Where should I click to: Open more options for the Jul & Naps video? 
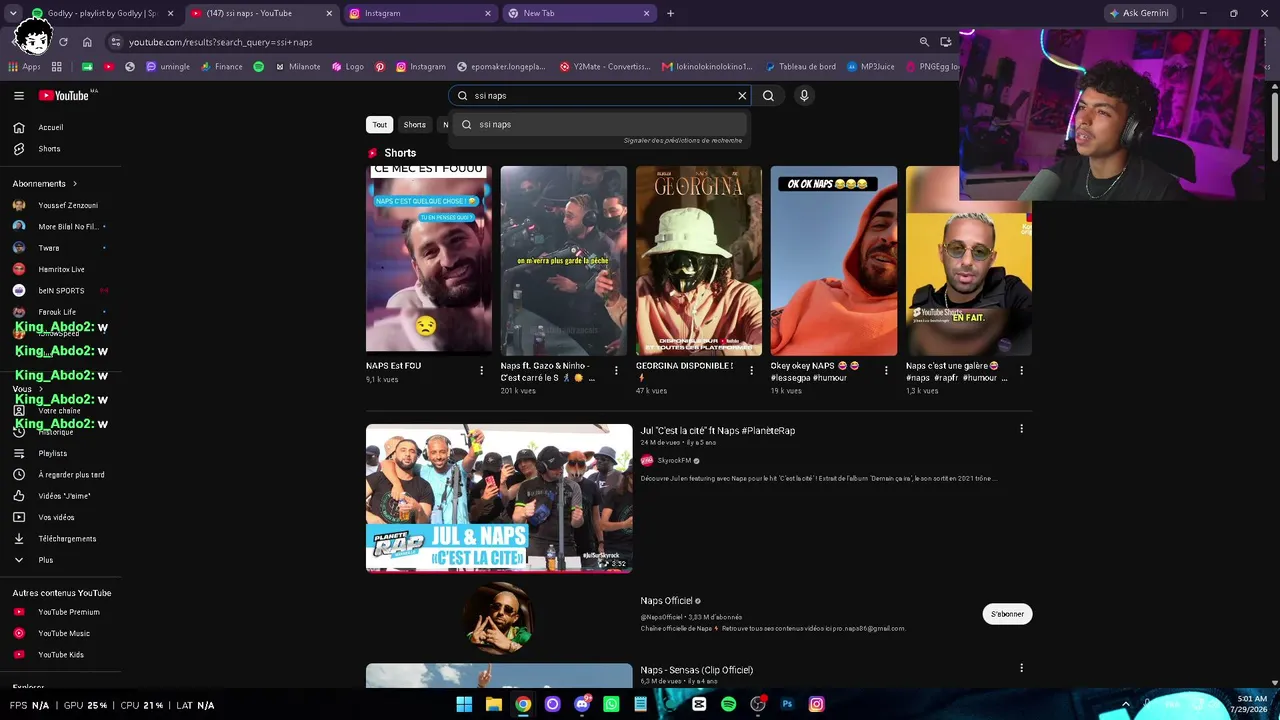pos(1021,429)
